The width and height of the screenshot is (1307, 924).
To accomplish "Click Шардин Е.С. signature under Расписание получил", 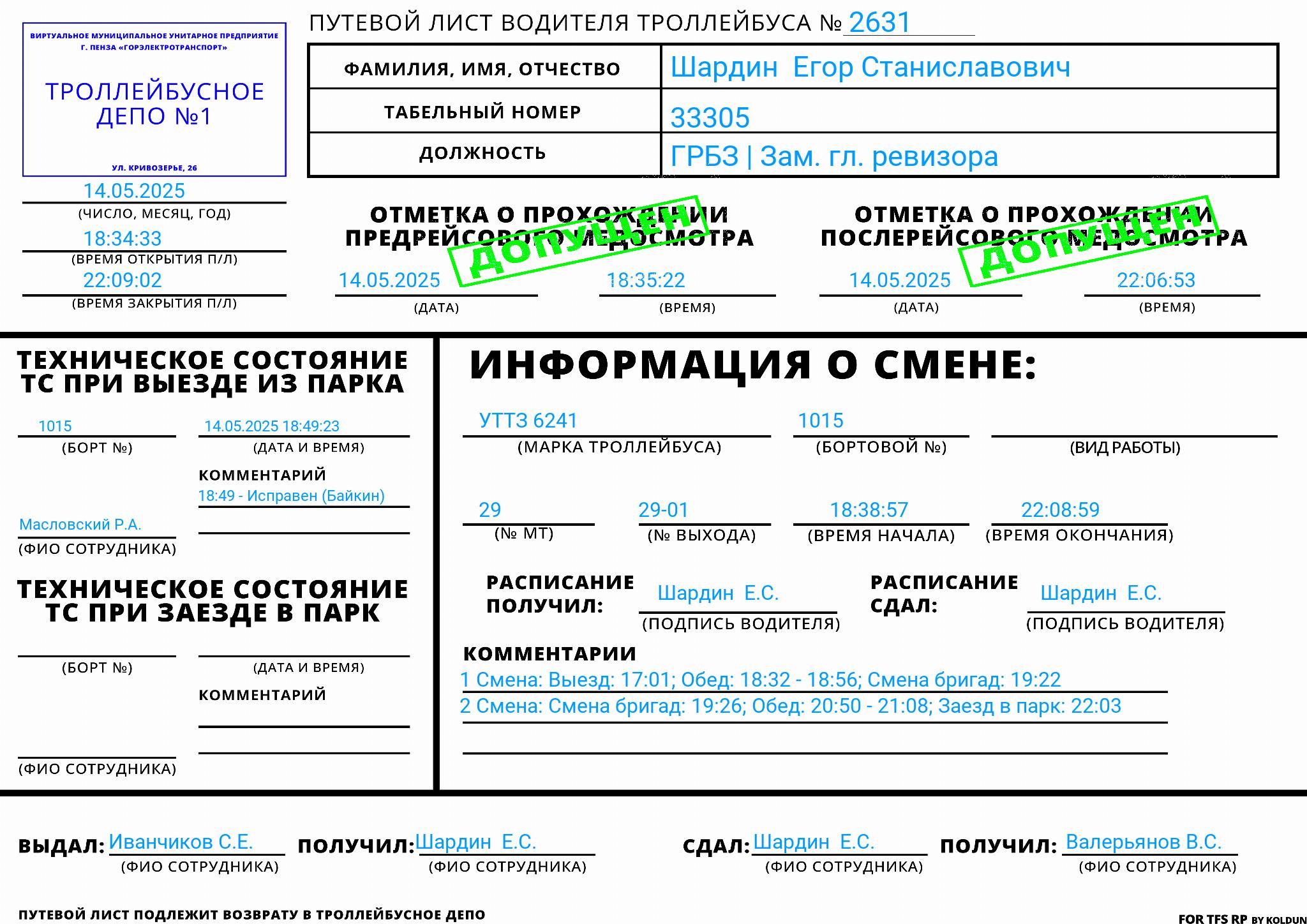I will (719, 593).
